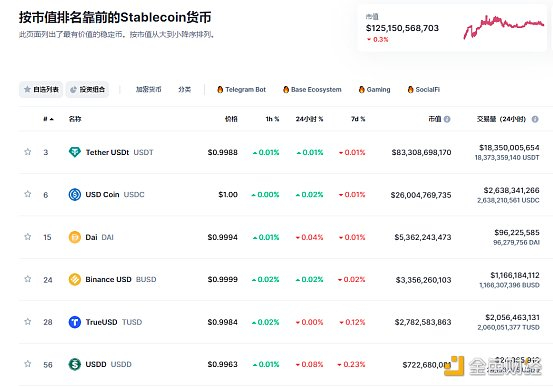This screenshot has height=387, width=553.
Task: Click the flame icon beside Base Ecosystem
Action: coord(286,90)
